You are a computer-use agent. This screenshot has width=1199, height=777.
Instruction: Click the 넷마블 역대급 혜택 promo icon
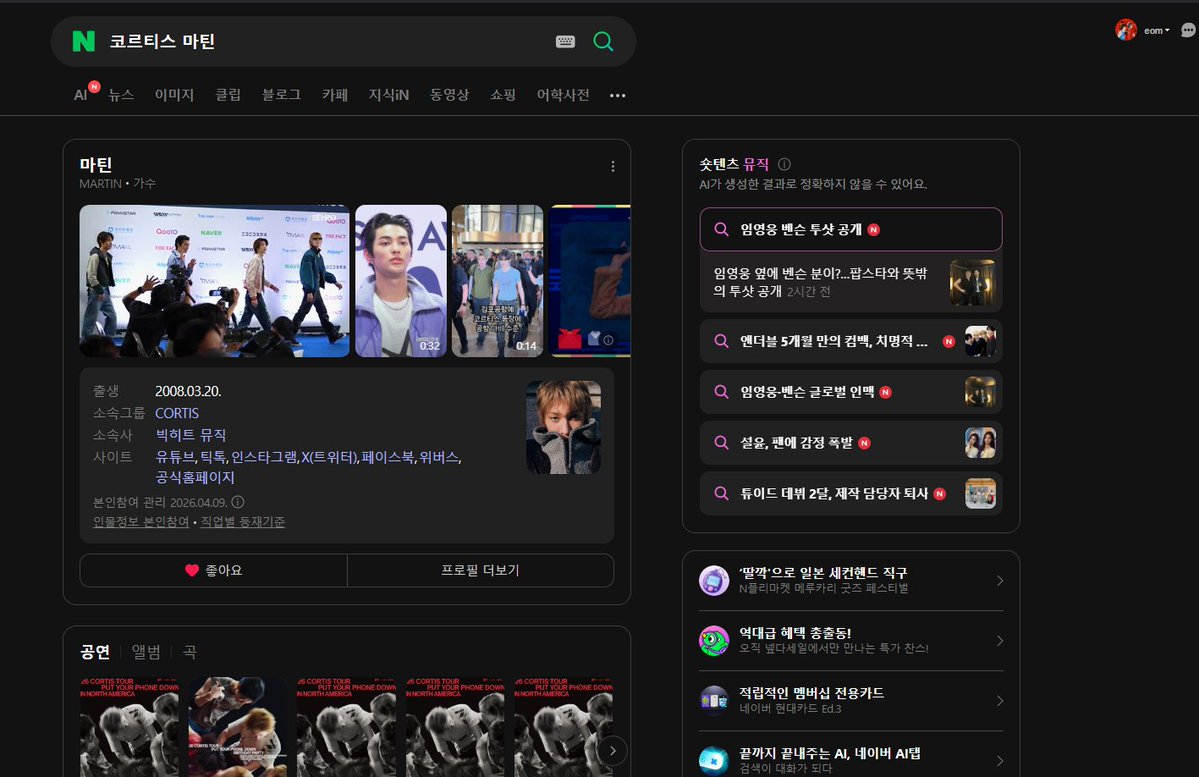pos(714,641)
